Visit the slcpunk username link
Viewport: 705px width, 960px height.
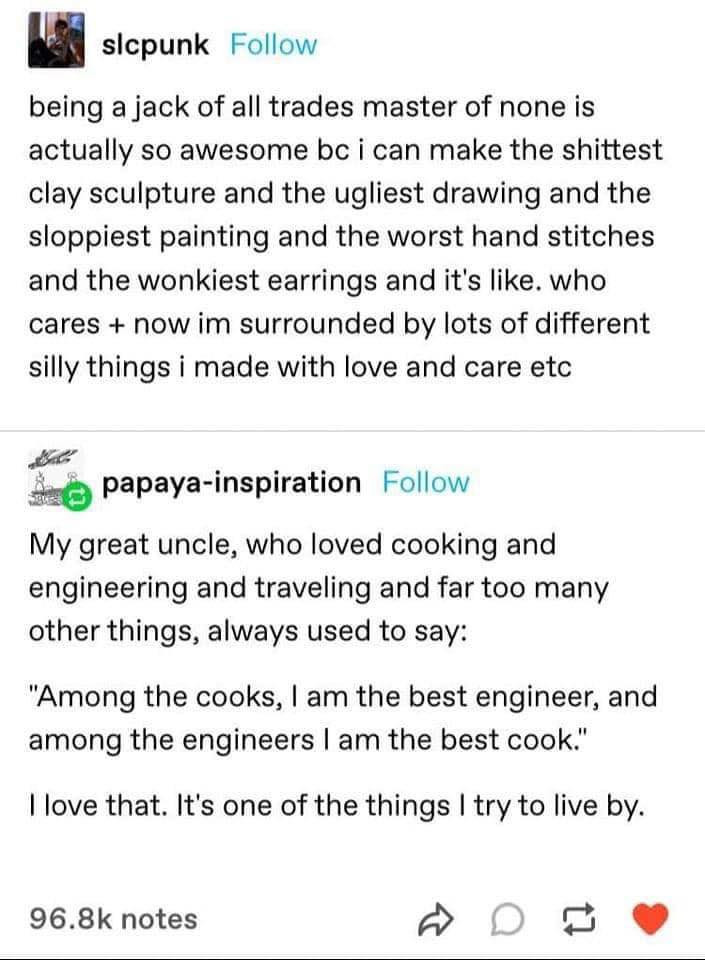[155, 45]
